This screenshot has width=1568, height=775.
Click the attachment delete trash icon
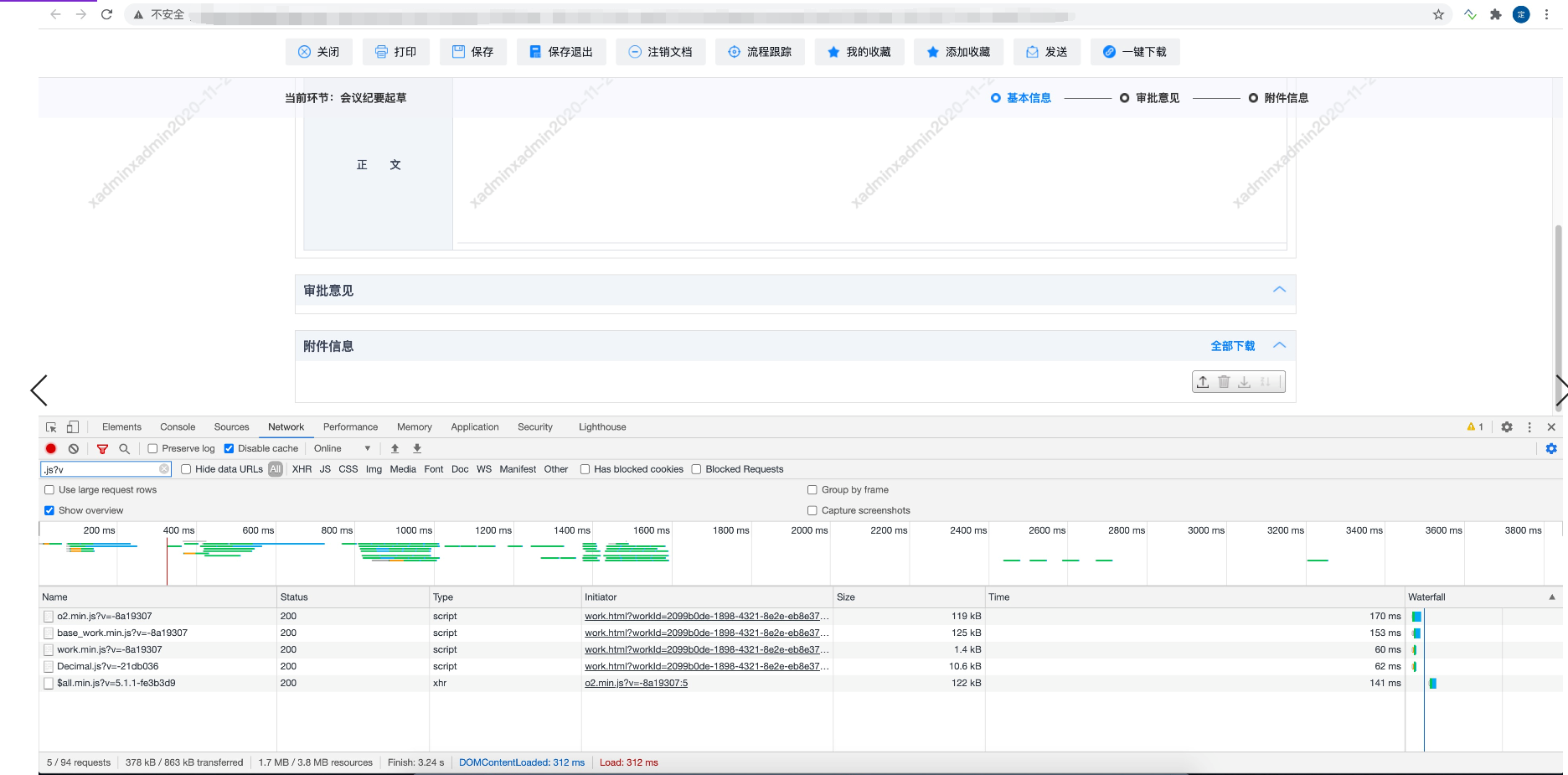click(x=1224, y=382)
